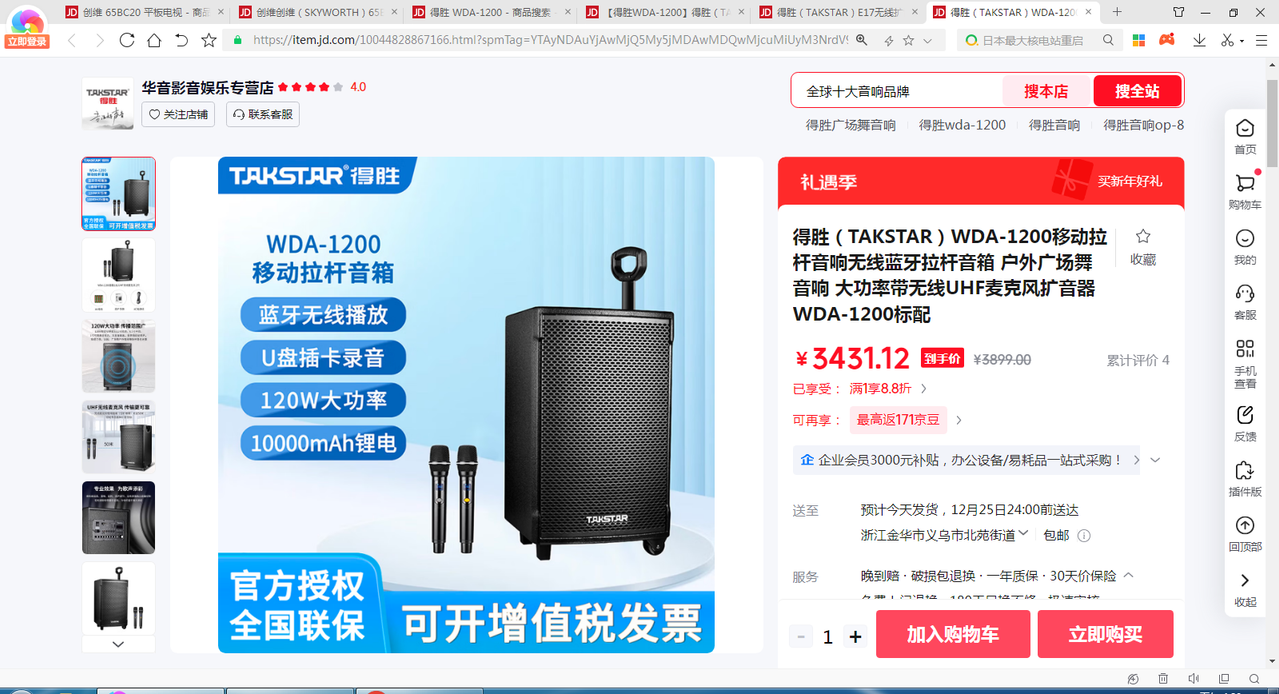Select the second product thumbnail image

click(118, 274)
